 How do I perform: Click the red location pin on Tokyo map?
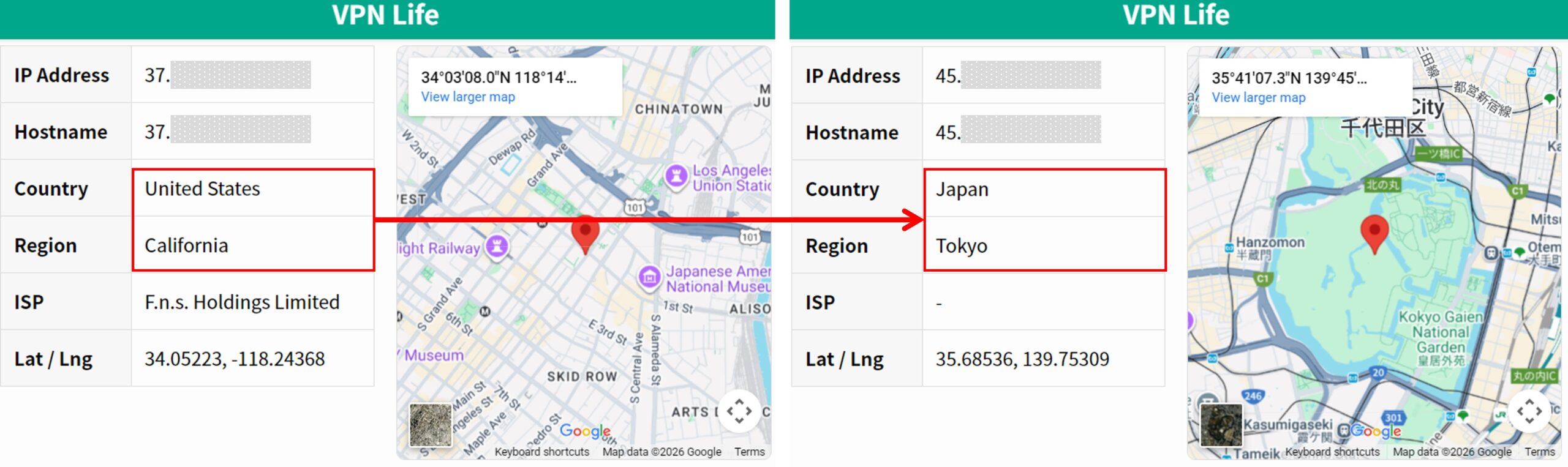click(x=1374, y=234)
